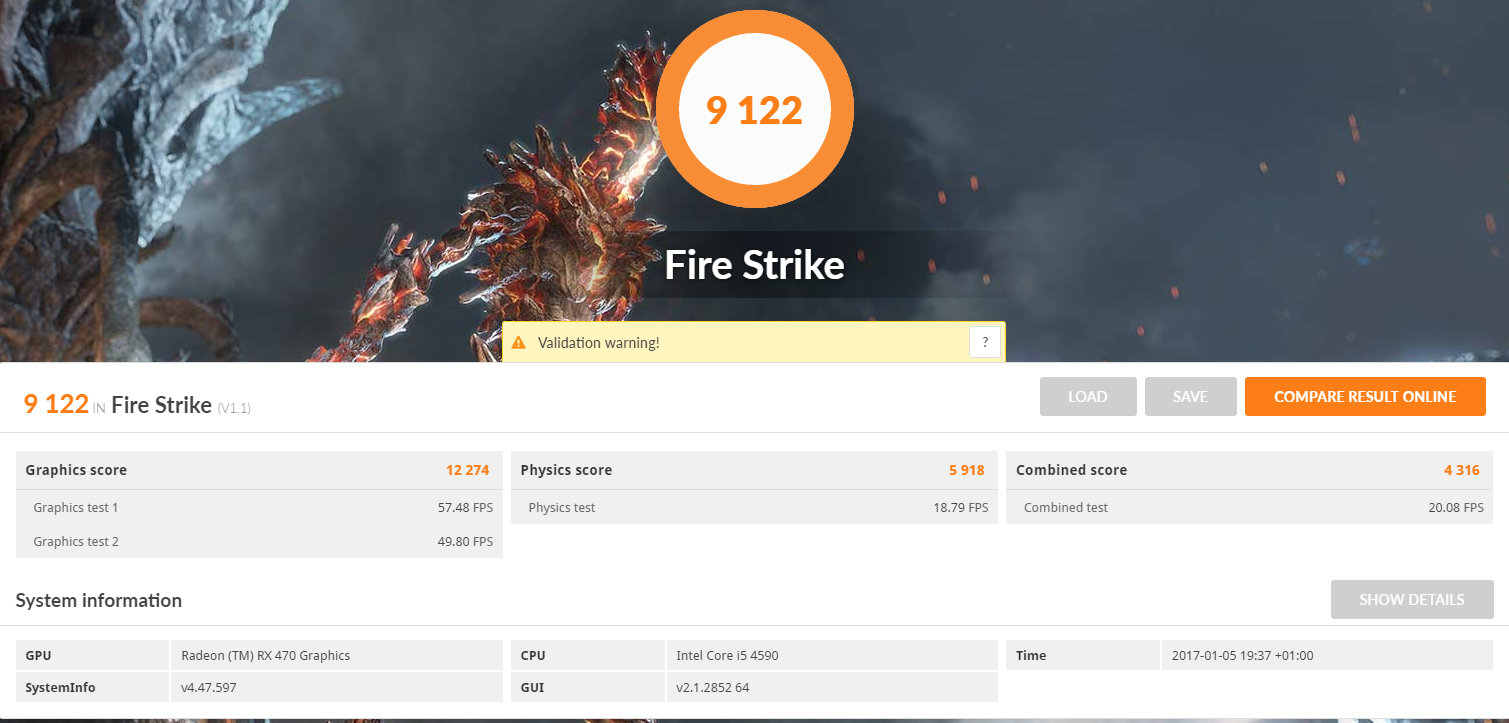Click SHOW DETAILS for system information
The image size is (1509, 723).
coord(1412,599)
